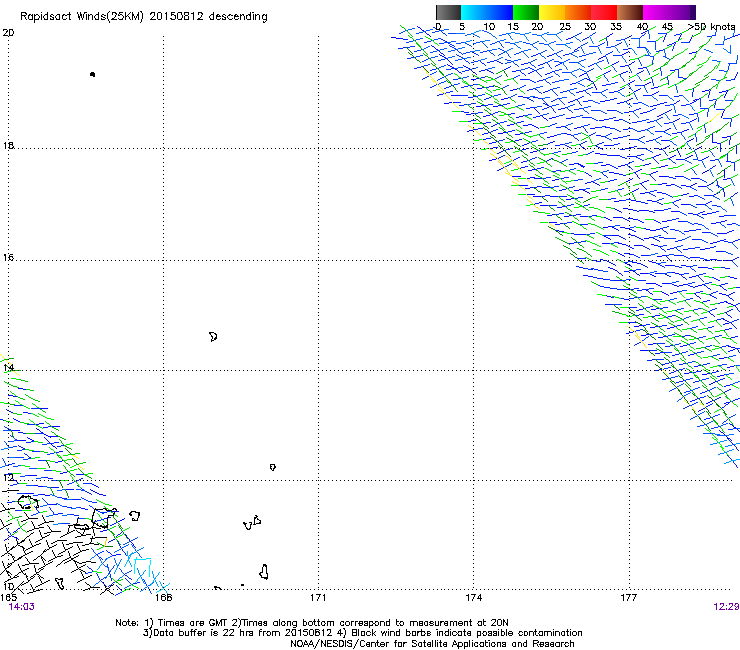Click the latitude label "16"
The height and width of the screenshot is (650, 740).
8,257
